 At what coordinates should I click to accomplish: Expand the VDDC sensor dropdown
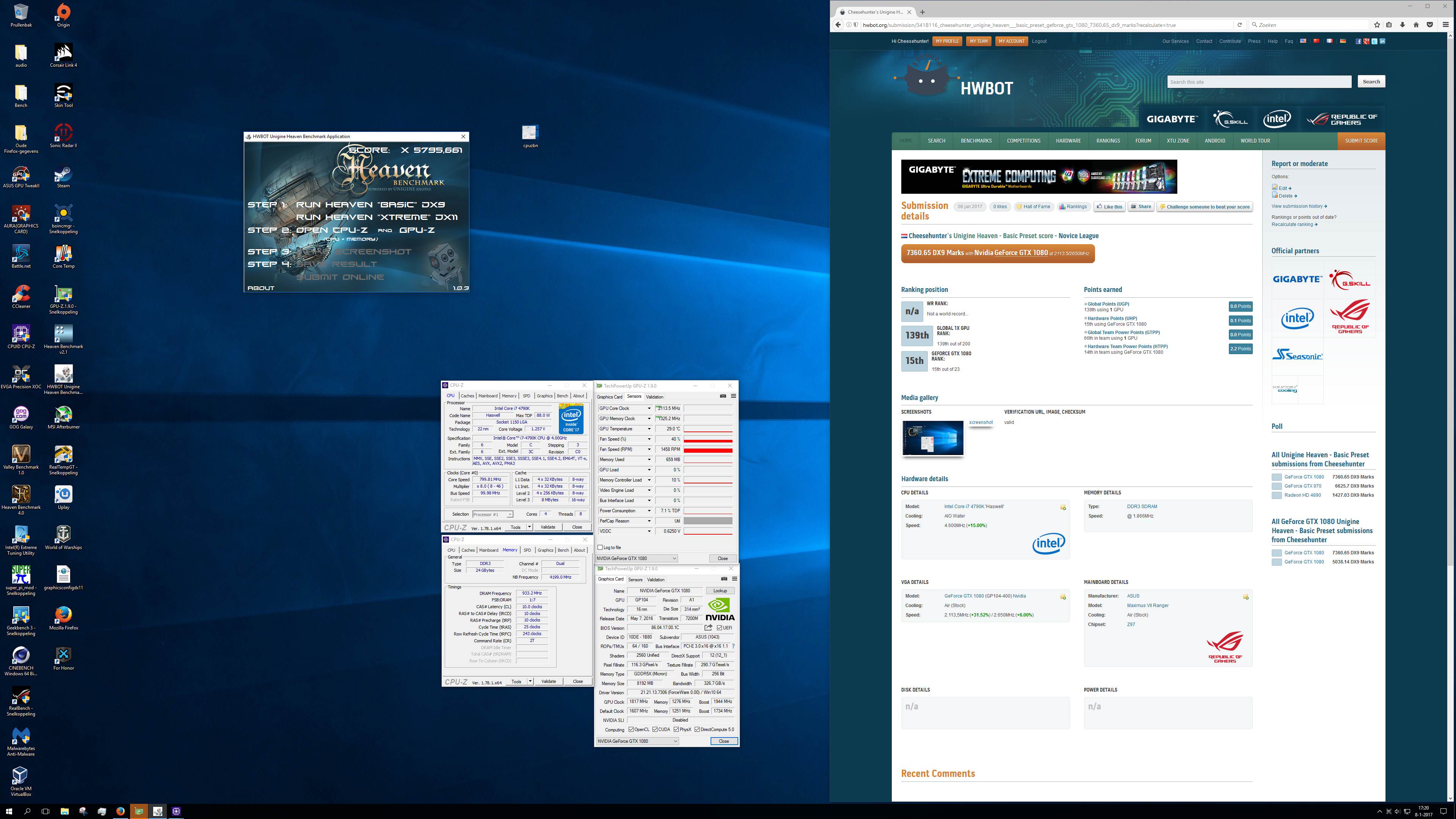tap(649, 531)
